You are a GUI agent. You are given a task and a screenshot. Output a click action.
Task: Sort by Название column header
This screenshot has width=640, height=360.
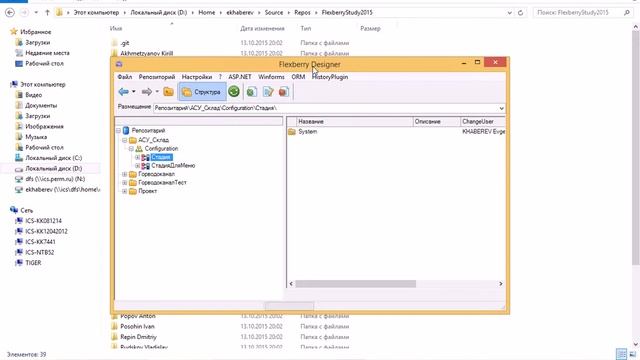[355, 122]
